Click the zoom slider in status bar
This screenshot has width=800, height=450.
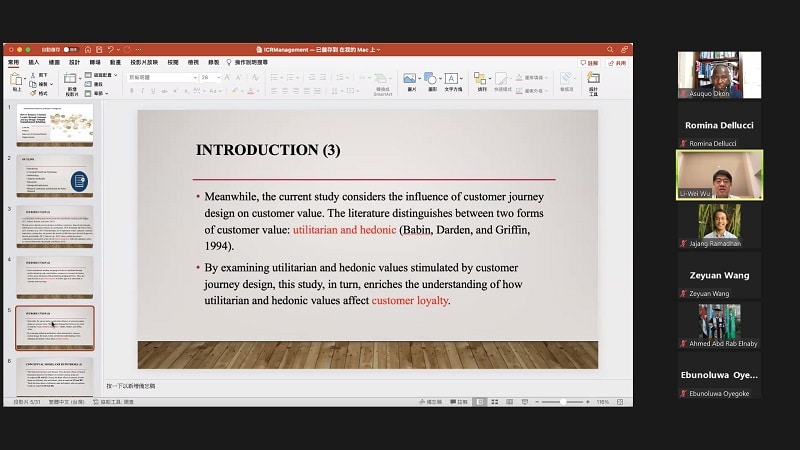pyautogui.click(x=565, y=402)
